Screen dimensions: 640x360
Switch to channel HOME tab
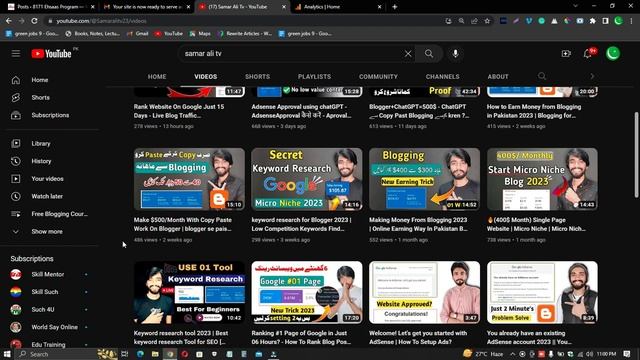click(157, 77)
